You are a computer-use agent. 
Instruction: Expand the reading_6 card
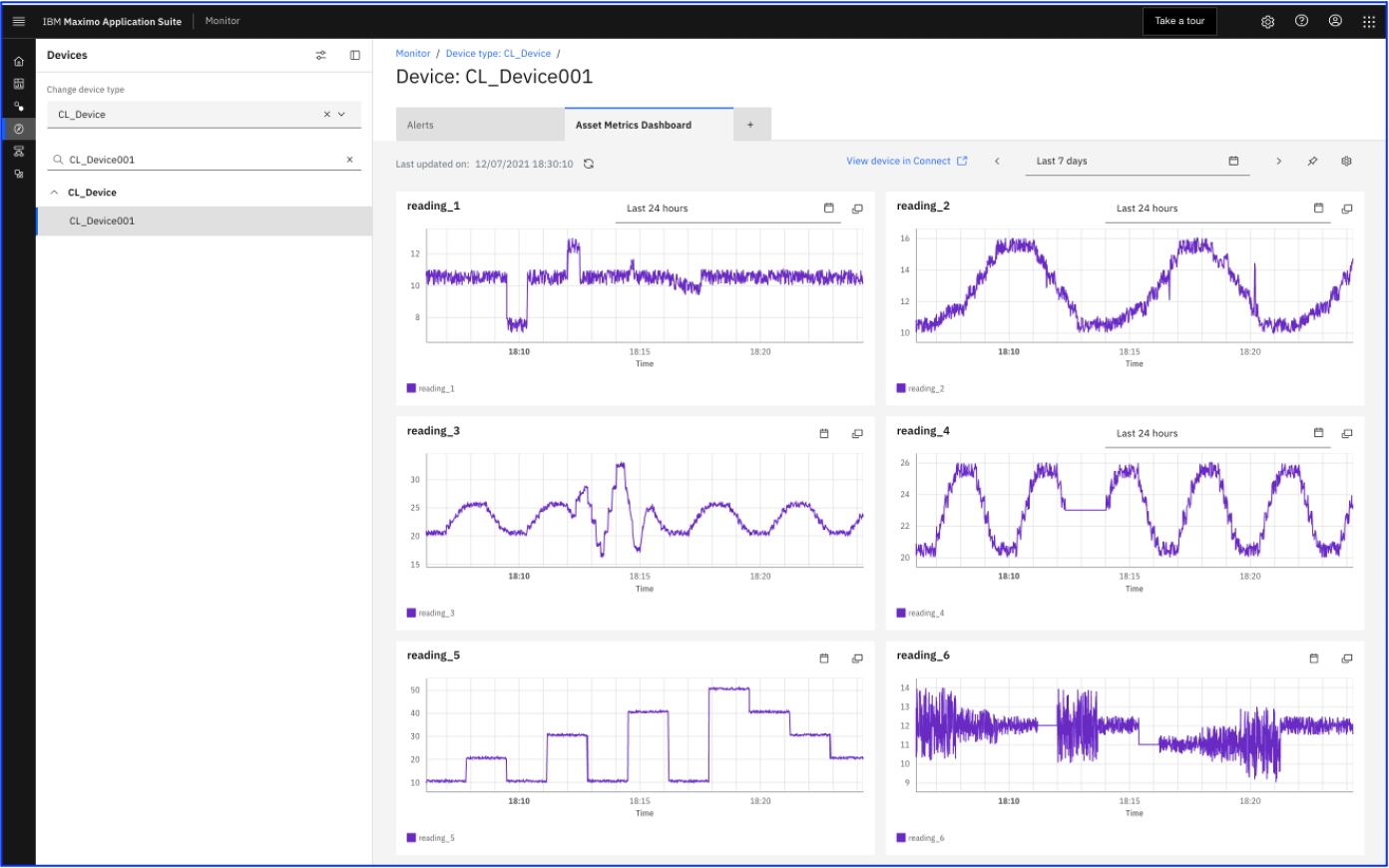(1347, 658)
